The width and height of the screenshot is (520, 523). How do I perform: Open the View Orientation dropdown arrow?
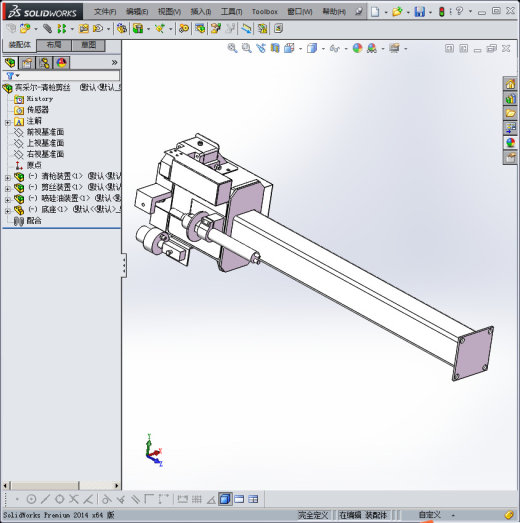point(301,49)
